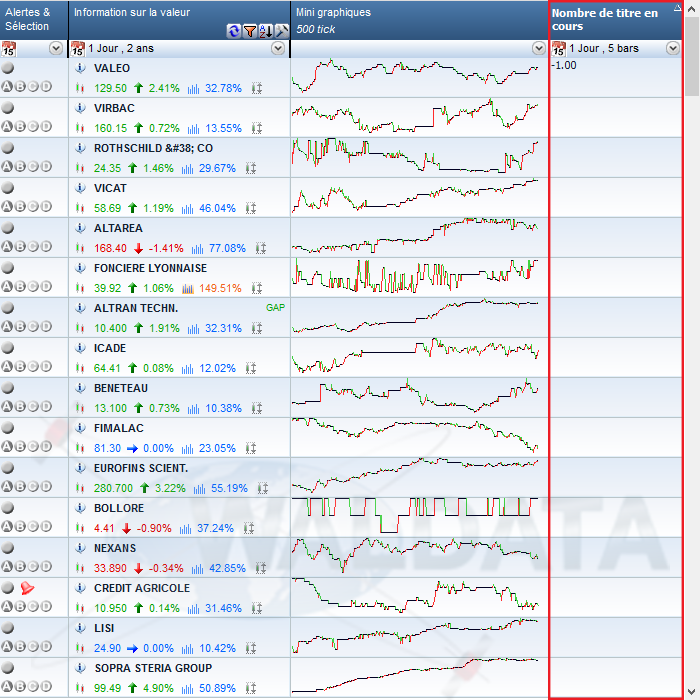The image size is (700, 700).
Task: Open the info icon for VALEO
Action: pos(80,68)
